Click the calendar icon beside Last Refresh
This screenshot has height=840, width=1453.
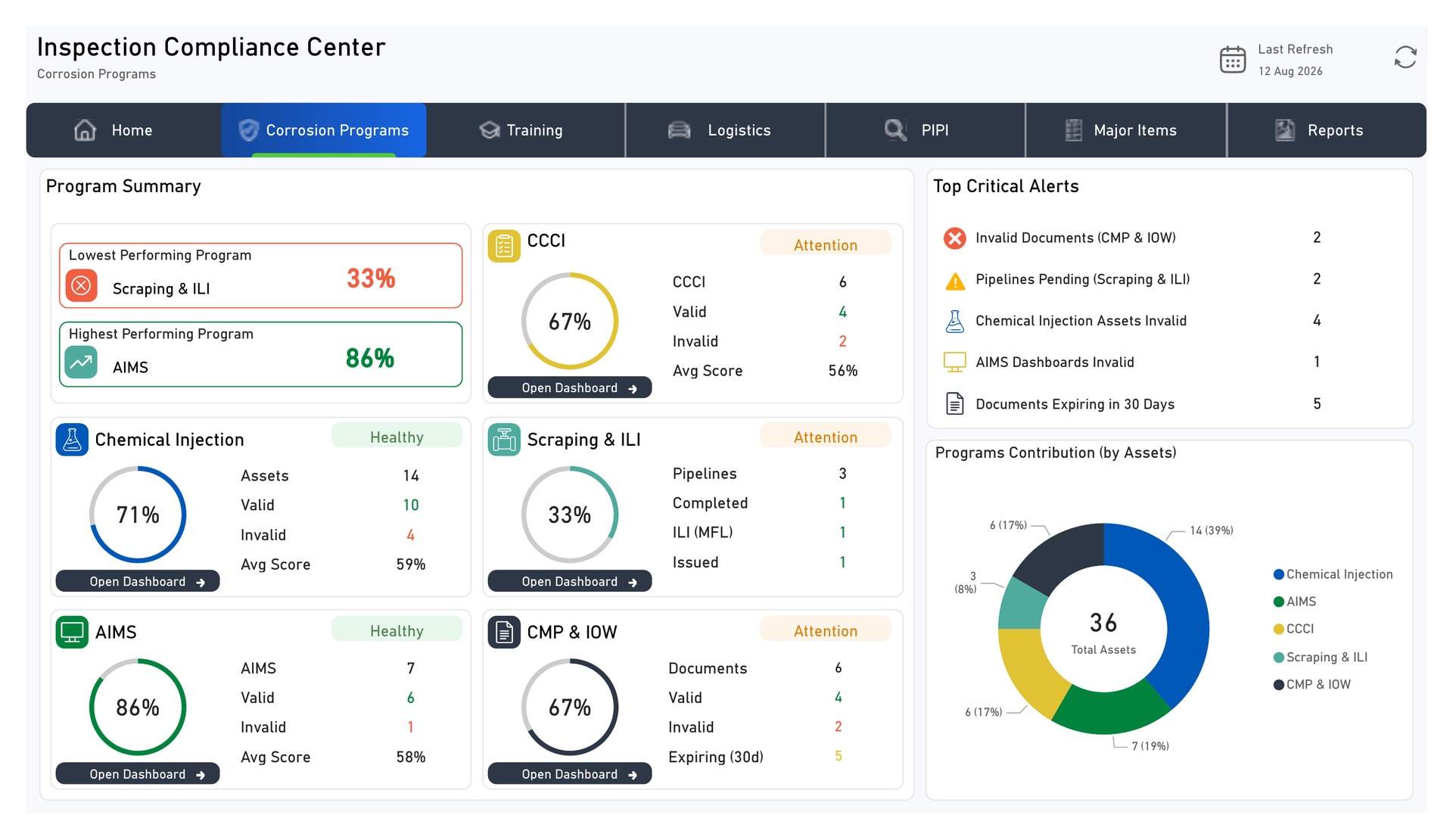[x=1232, y=59]
